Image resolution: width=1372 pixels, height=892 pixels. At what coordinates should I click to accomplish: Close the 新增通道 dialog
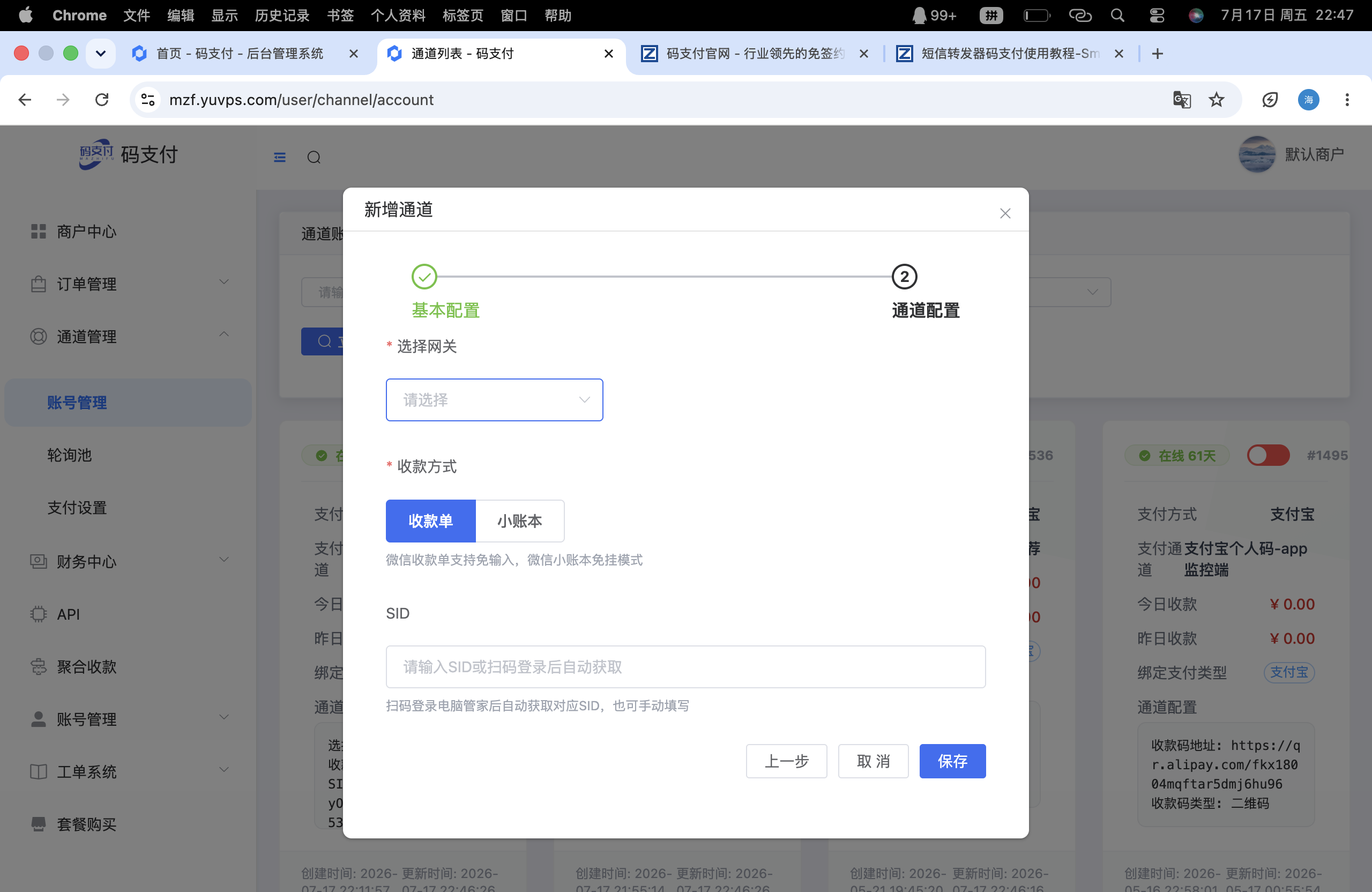[x=1005, y=213]
